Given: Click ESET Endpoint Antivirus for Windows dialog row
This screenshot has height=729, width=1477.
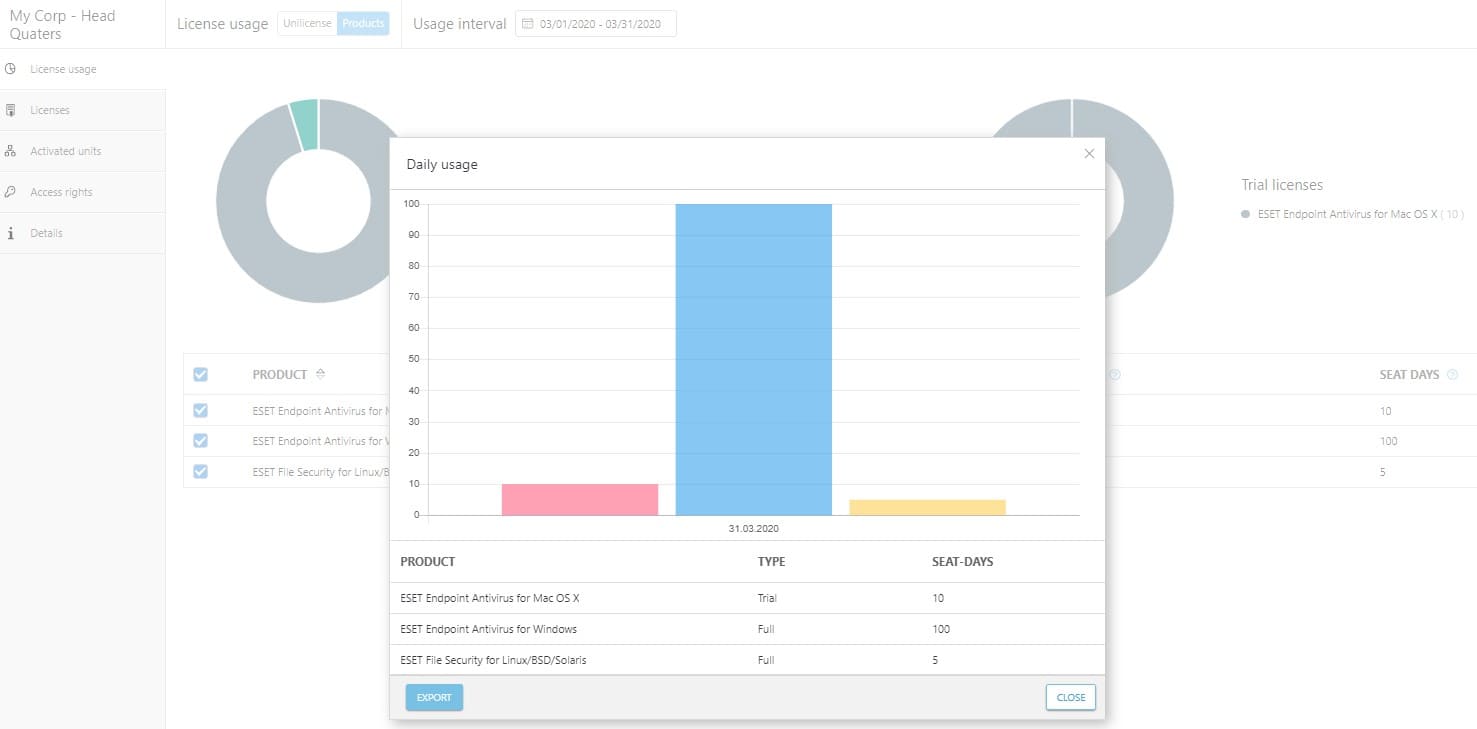Looking at the screenshot, I should tap(748, 629).
